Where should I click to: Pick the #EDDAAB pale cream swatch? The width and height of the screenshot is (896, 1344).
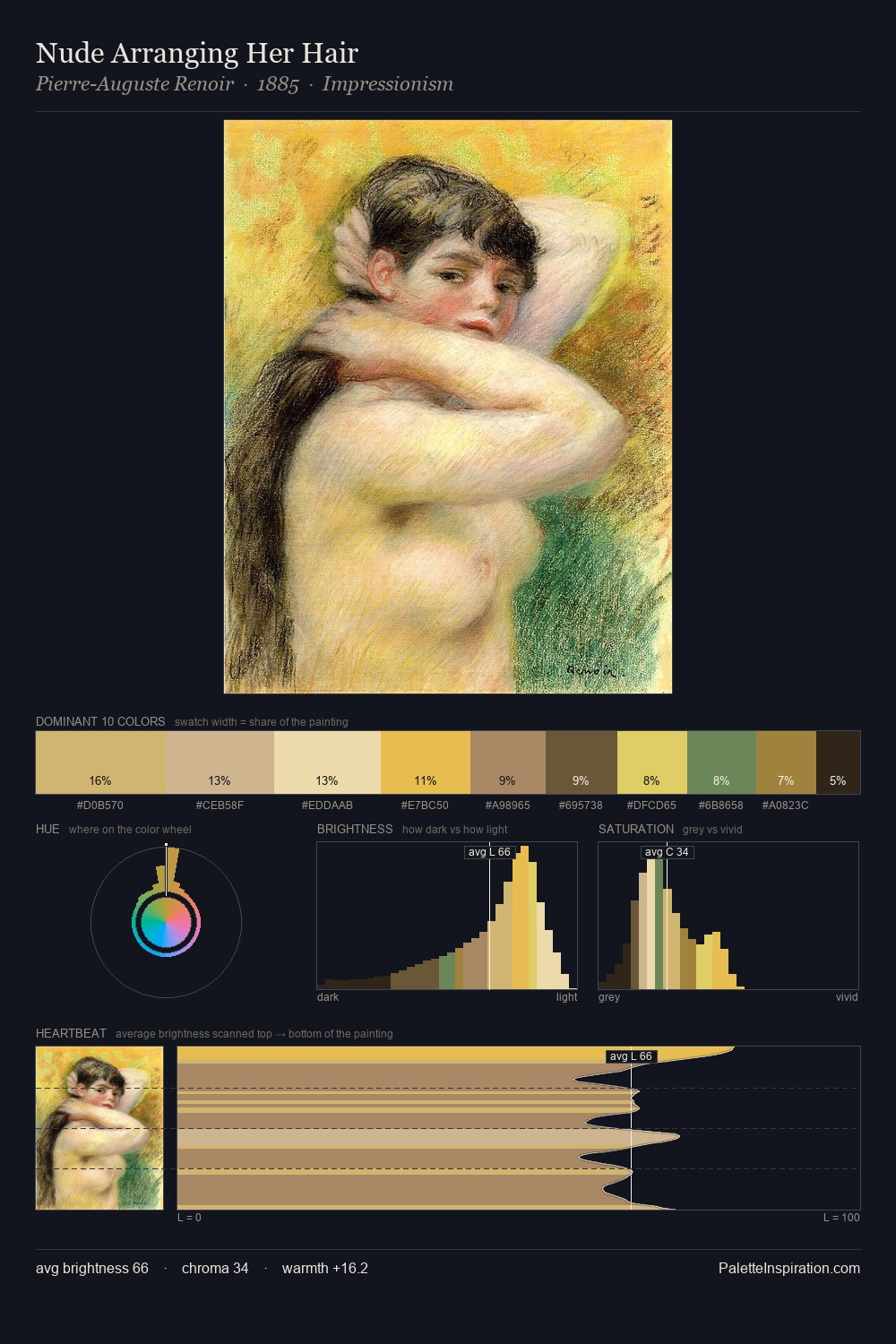coord(327,762)
